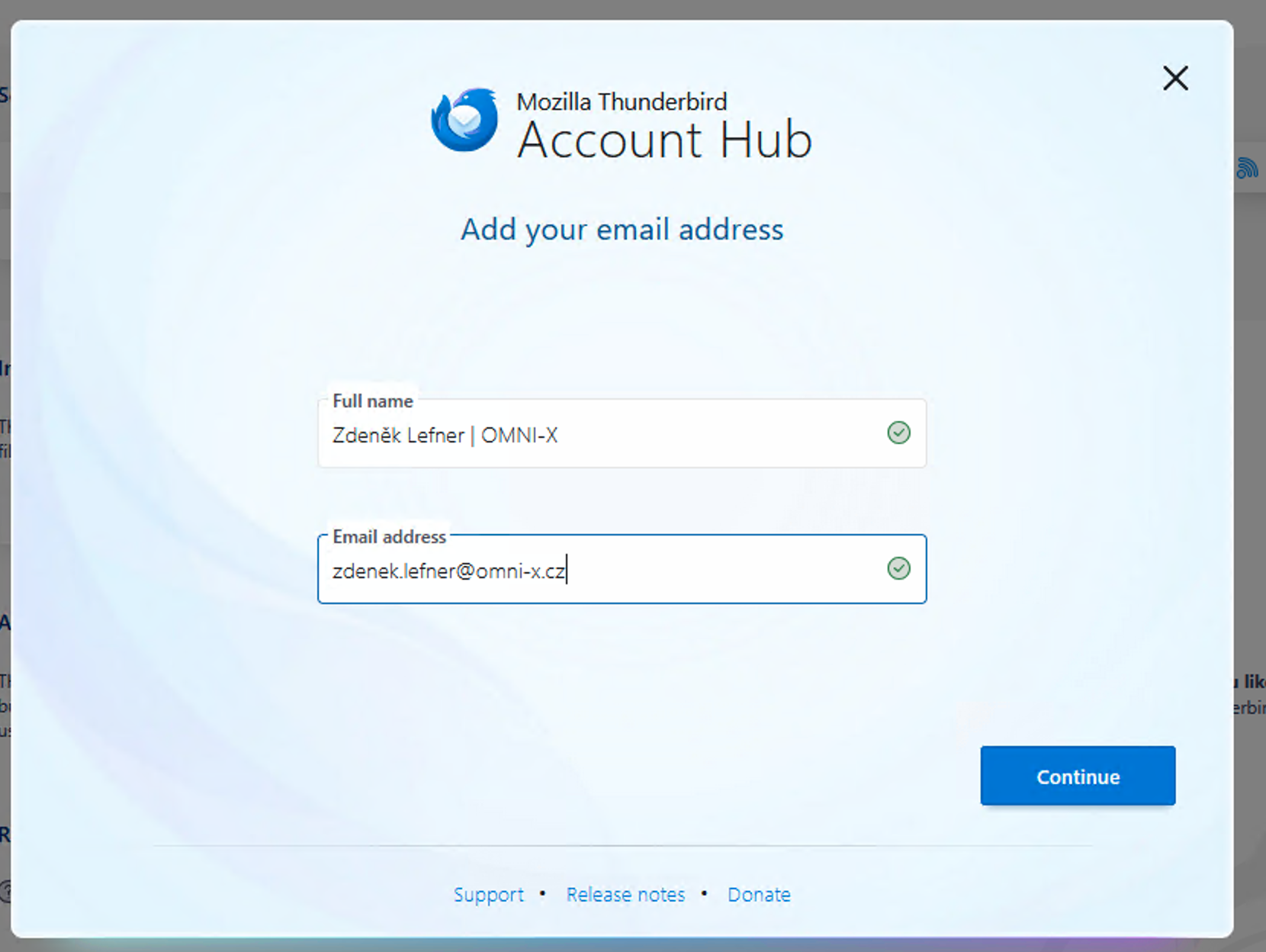Click the Mozilla Thunderbird brand text

[x=622, y=101]
